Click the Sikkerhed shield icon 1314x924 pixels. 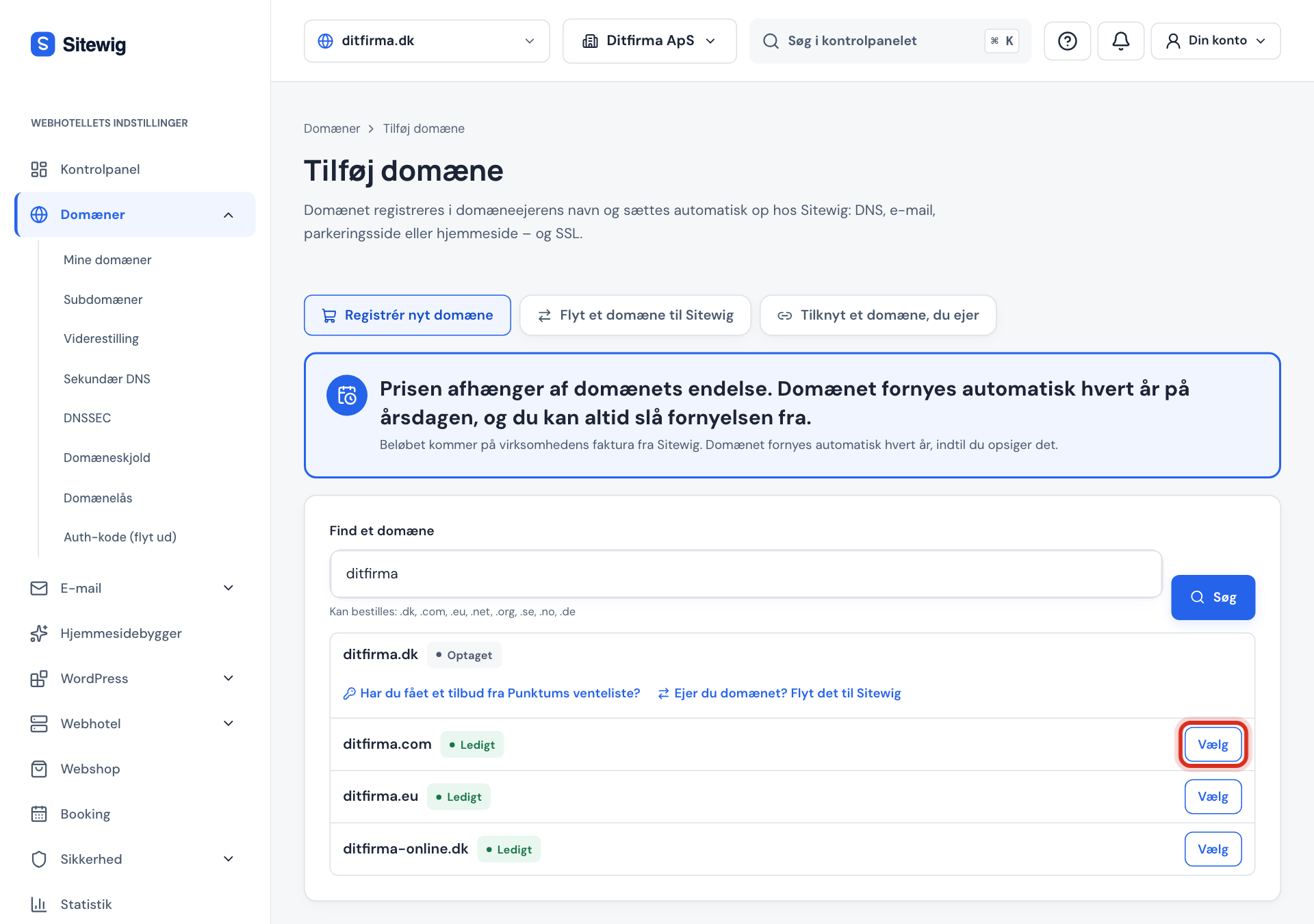(x=39, y=859)
